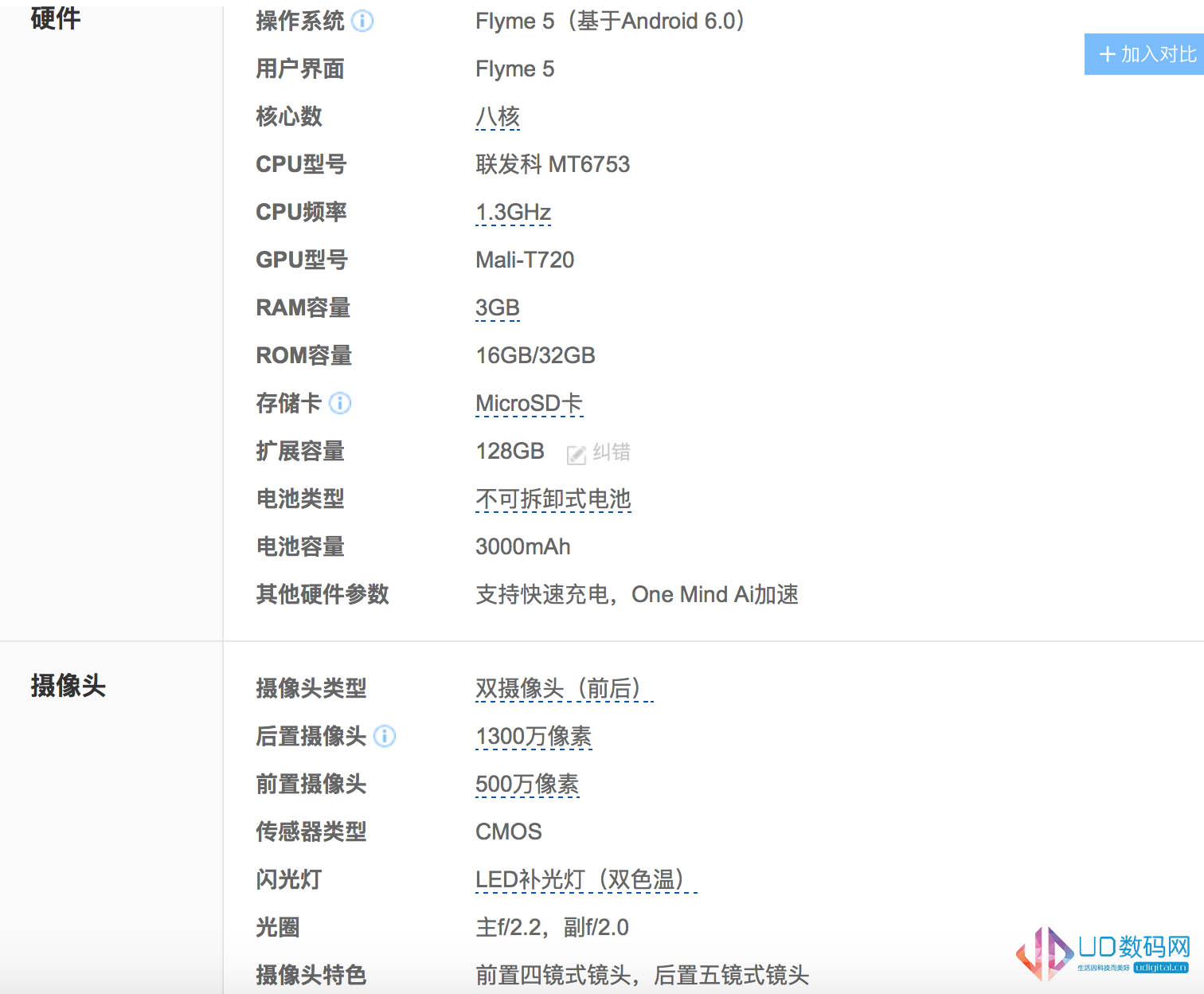Click the 纠错 link next to 128GB
The width and height of the screenshot is (1204, 994).
point(599,452)
